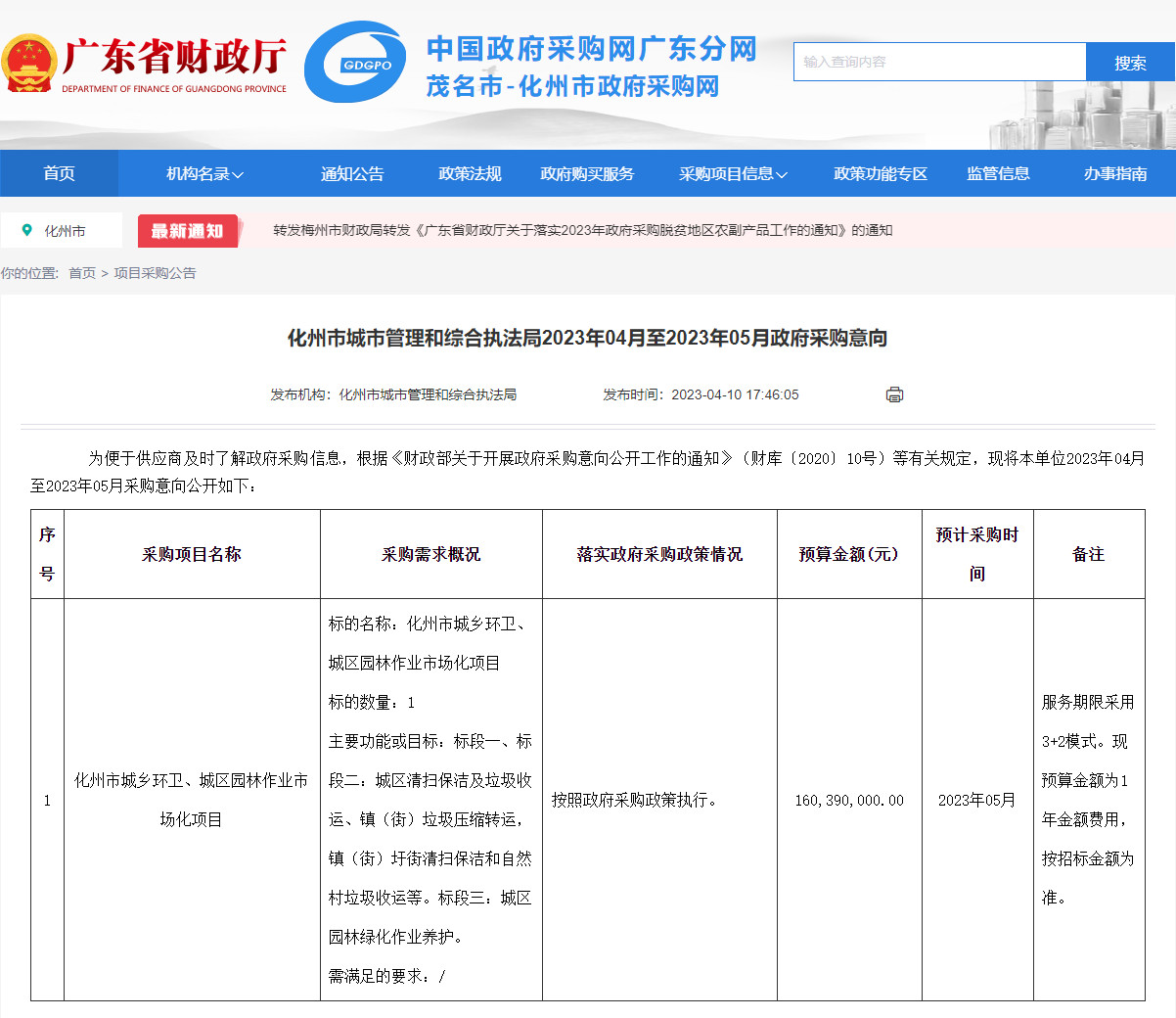Open the 通知公告 menu item
This screenshot has height=1018, width=1176.
(352, 173)
